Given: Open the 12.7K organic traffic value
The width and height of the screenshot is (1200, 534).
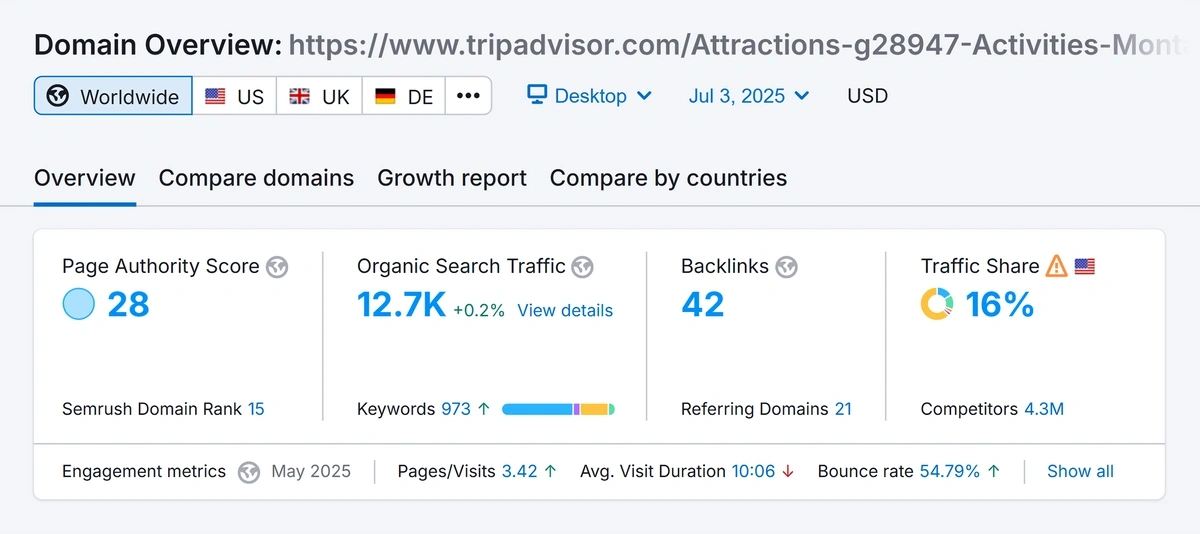Looking at the screenshot, I should (401, 304).
